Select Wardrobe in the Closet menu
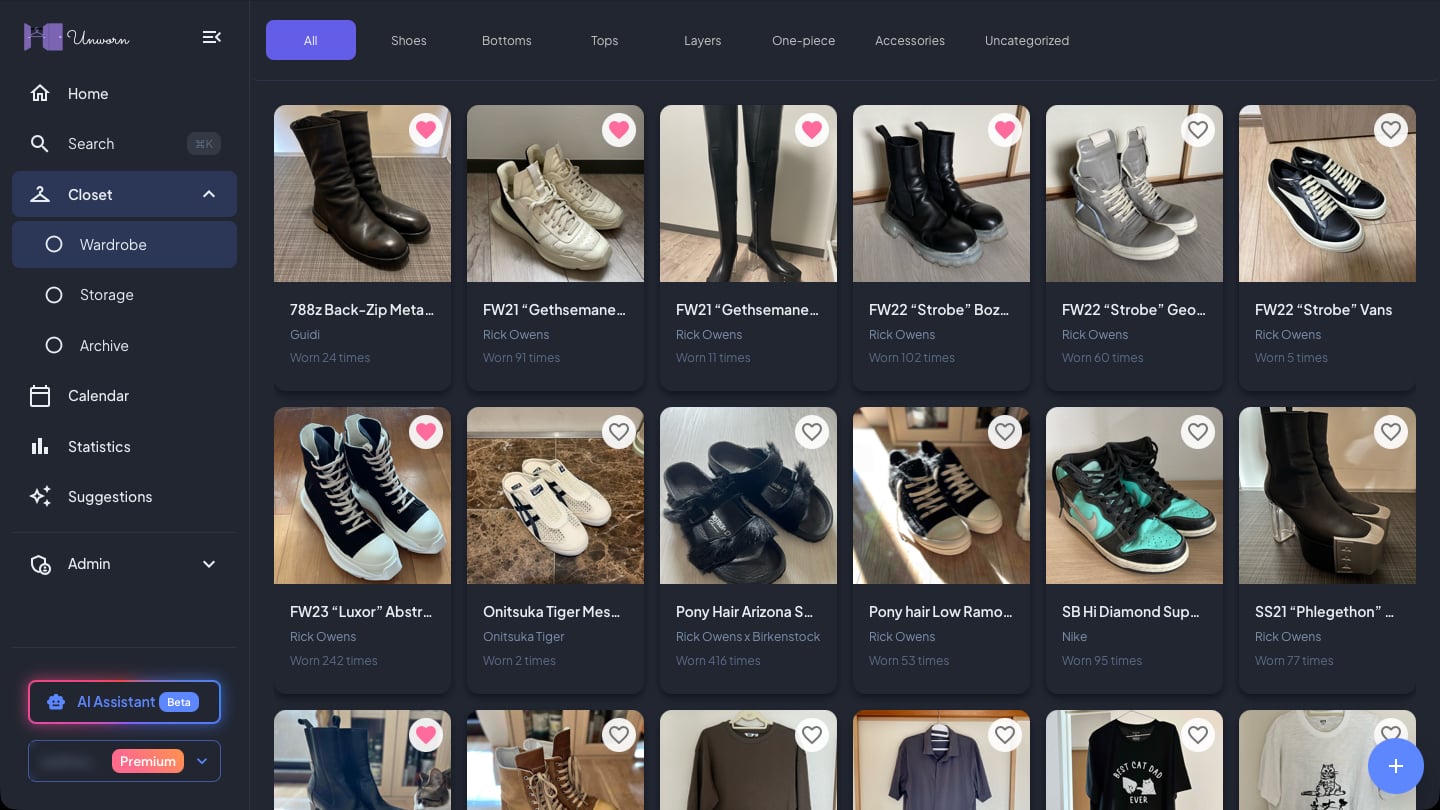The height and width of the screenshot is (810, 1440). pos(124,245)
